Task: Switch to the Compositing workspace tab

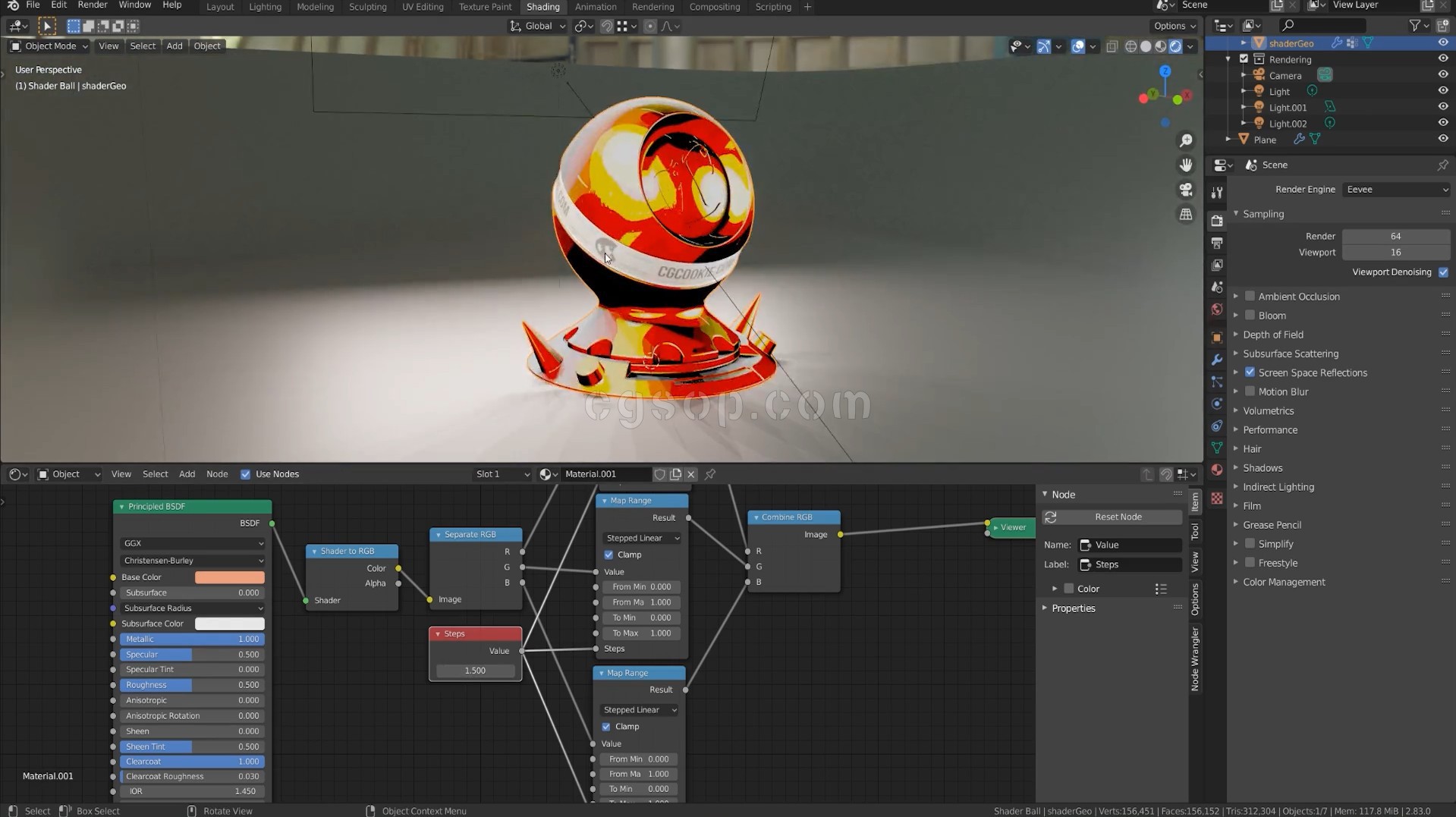Action: tap(714, 7)
